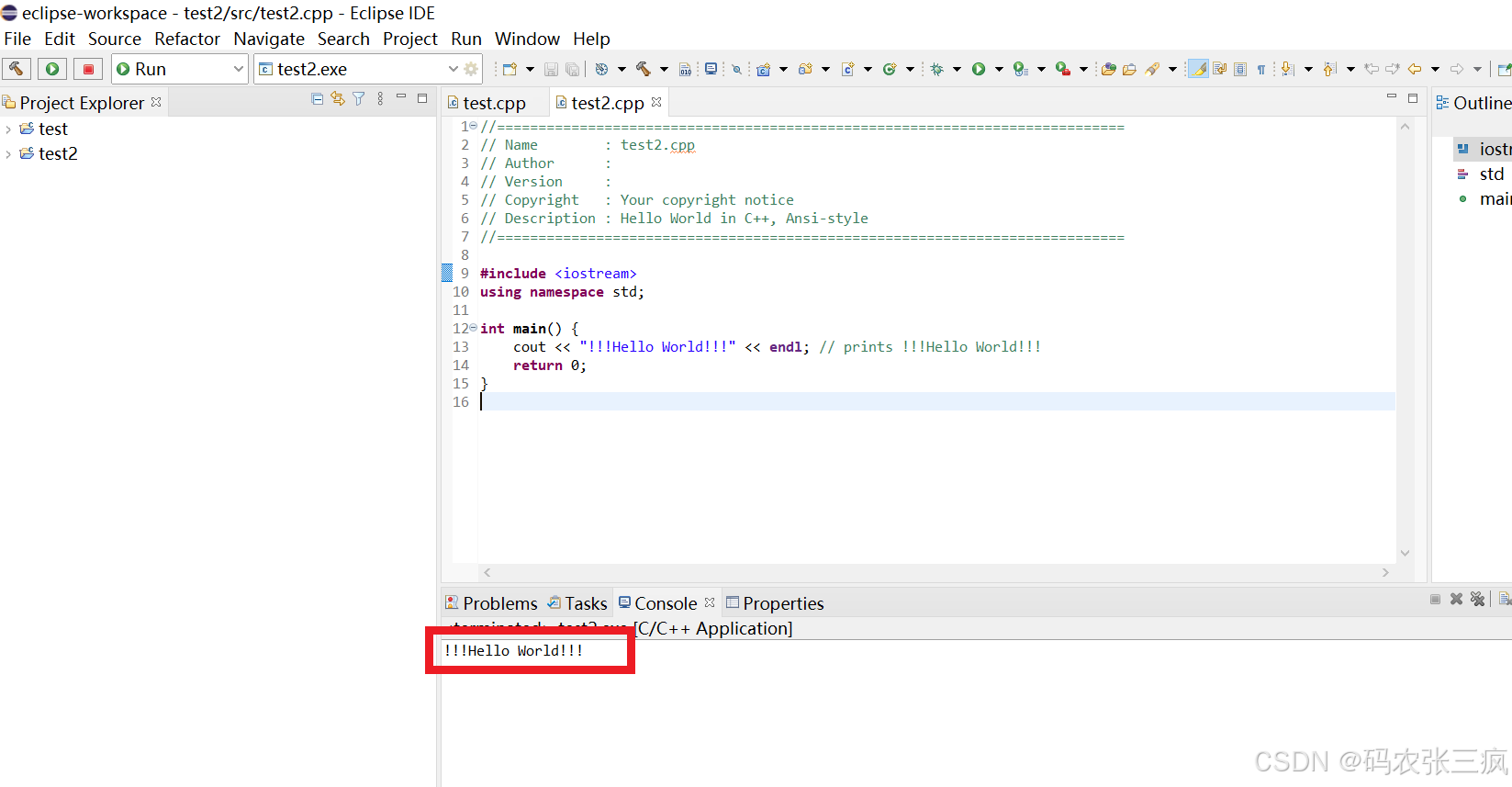The width and height of the screenshot is (1512, 787).
Task: Close the test2.cpp editor tab
Action: point(656,102)
